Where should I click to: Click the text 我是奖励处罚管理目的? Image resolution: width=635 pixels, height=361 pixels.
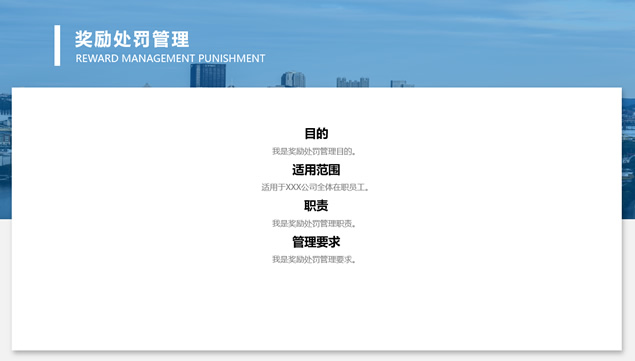[314, 152]
